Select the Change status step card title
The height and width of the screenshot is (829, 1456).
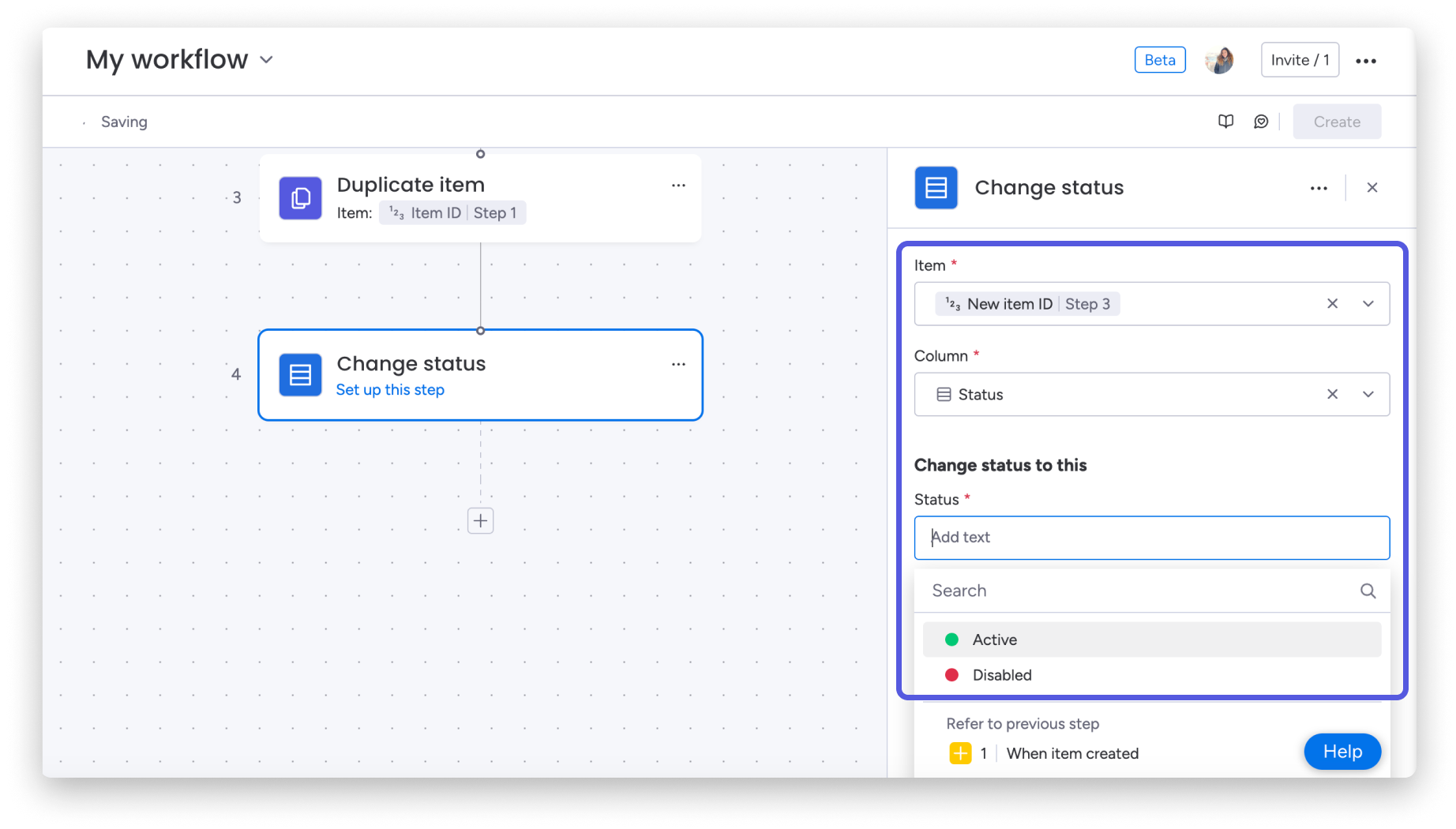click(411, 363)
